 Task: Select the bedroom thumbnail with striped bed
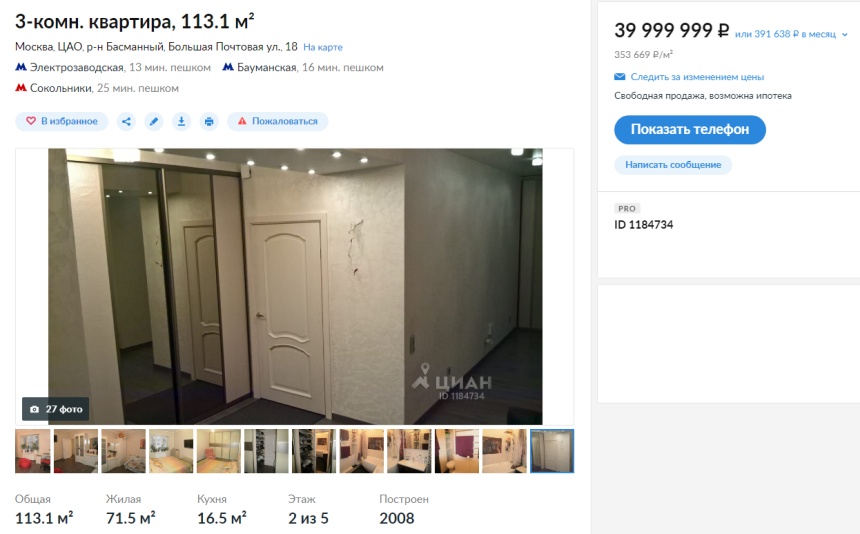[171, 451]
